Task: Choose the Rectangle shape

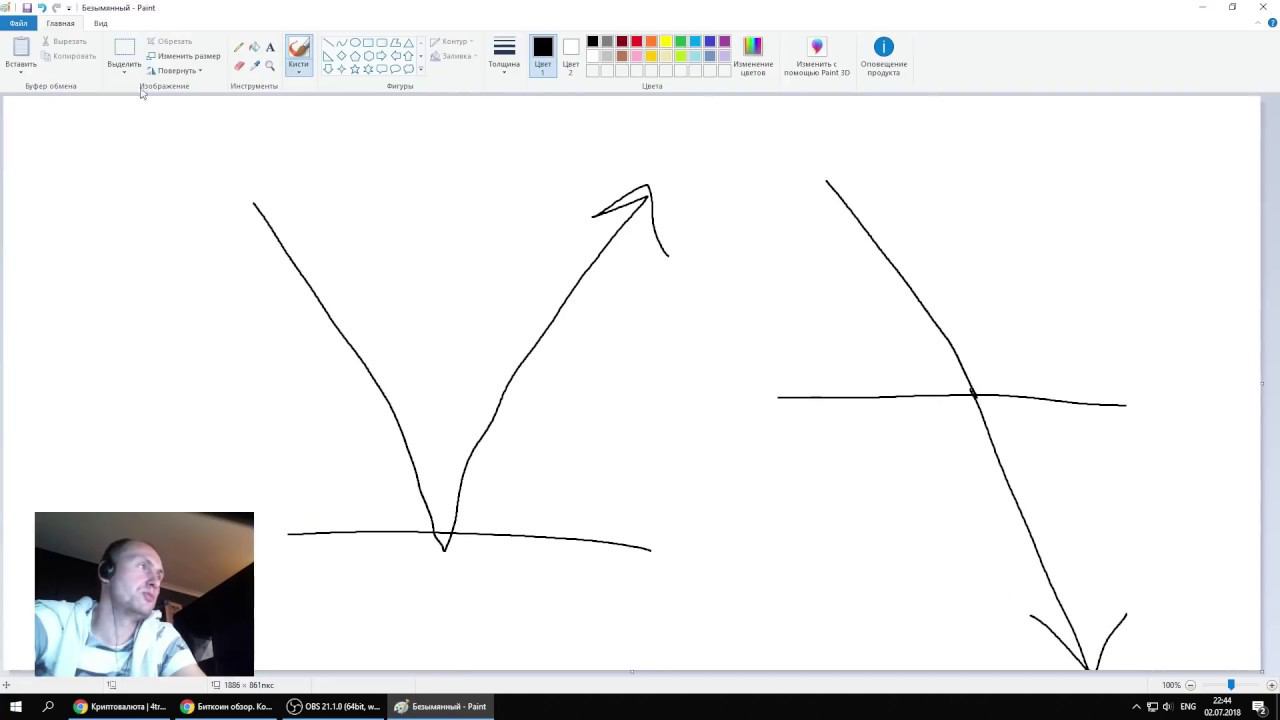Action: tap(368, 43)
